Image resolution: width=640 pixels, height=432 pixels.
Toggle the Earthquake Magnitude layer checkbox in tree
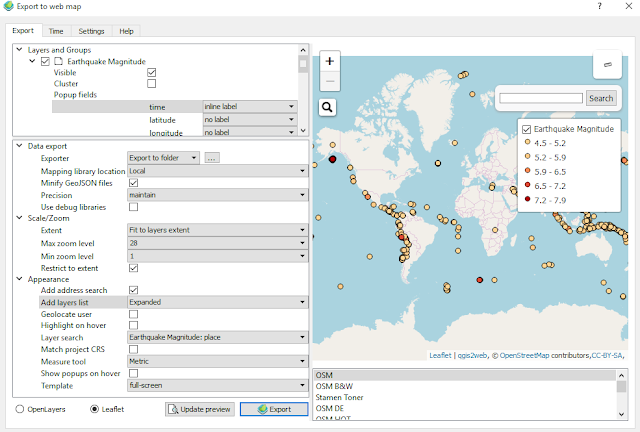[x=45, y=61]
